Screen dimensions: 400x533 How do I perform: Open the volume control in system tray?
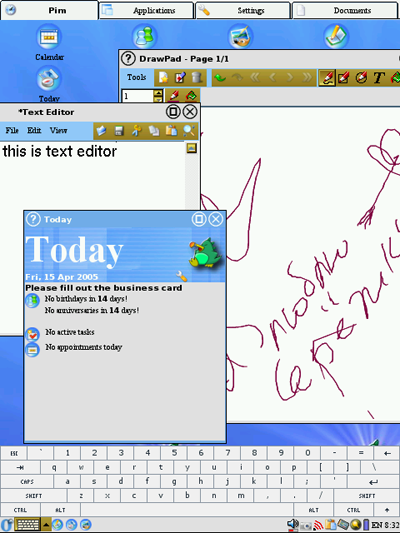293,525
